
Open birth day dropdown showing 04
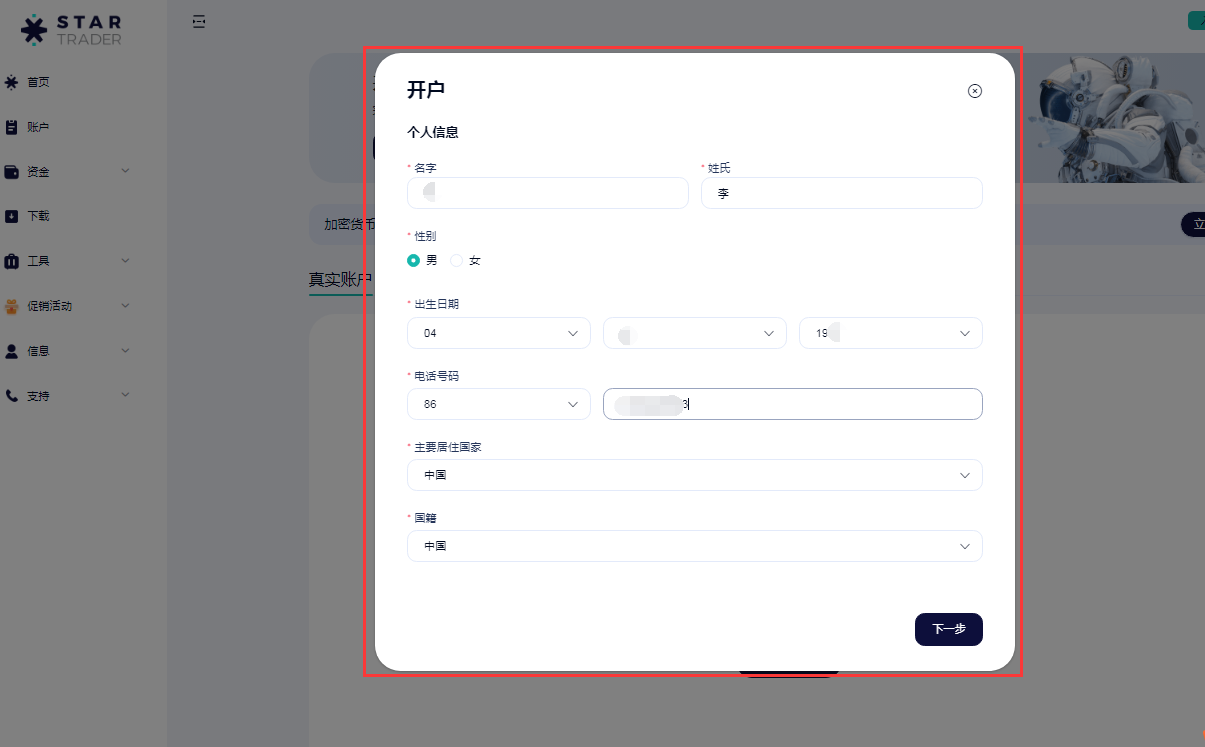(499, 333)
